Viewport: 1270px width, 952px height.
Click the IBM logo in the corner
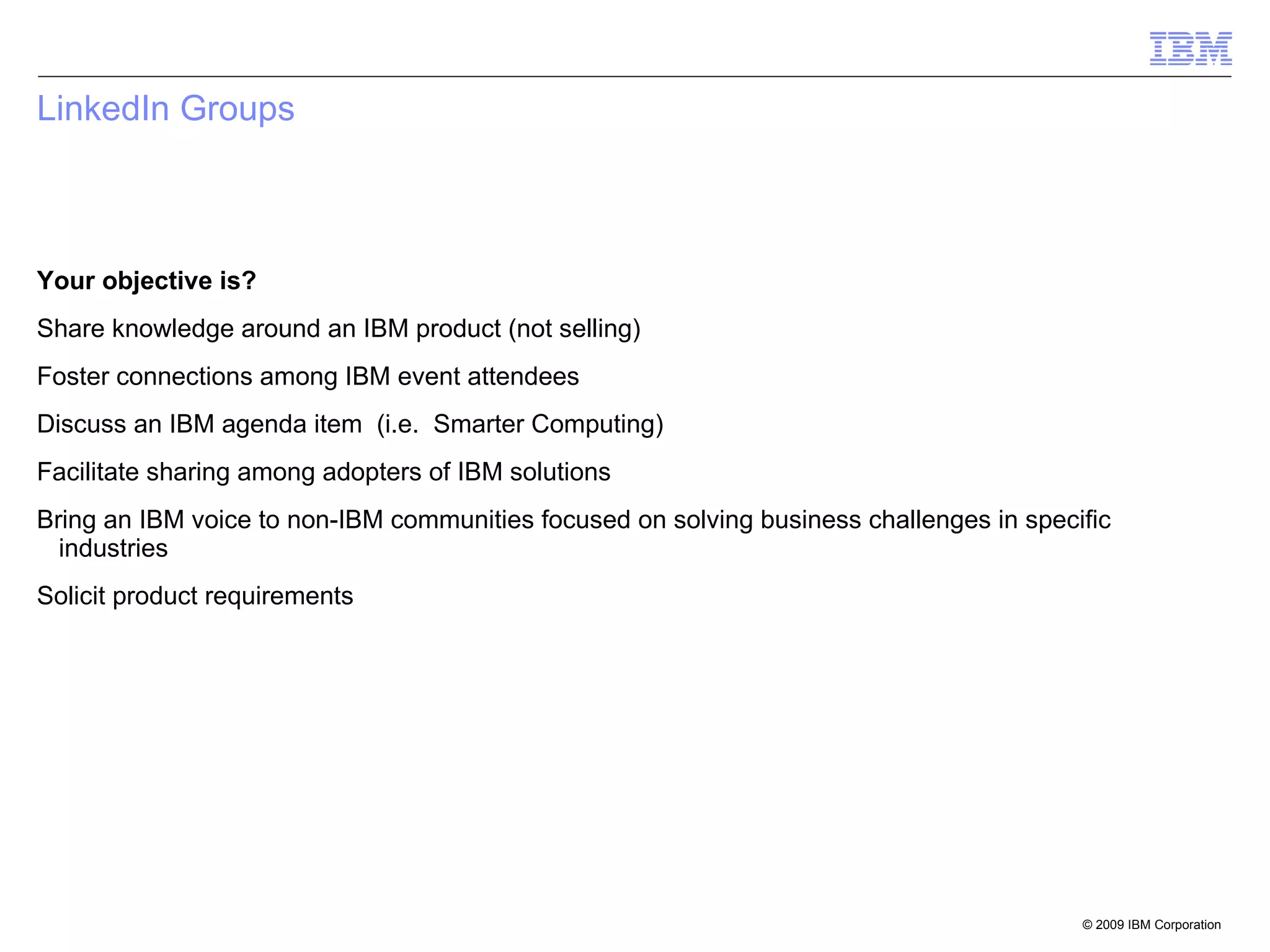pos(1191,48)
